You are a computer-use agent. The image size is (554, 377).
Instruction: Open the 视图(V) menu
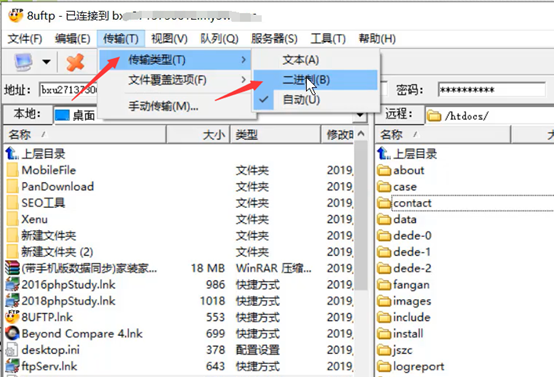click(x=169, y=39)
